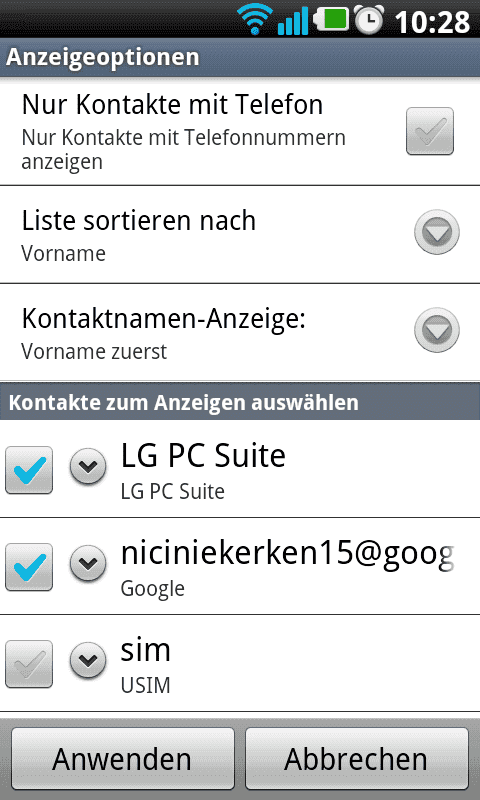Select the Liste sortieren nach option row

pyautogui.click(x=240, y=234)
